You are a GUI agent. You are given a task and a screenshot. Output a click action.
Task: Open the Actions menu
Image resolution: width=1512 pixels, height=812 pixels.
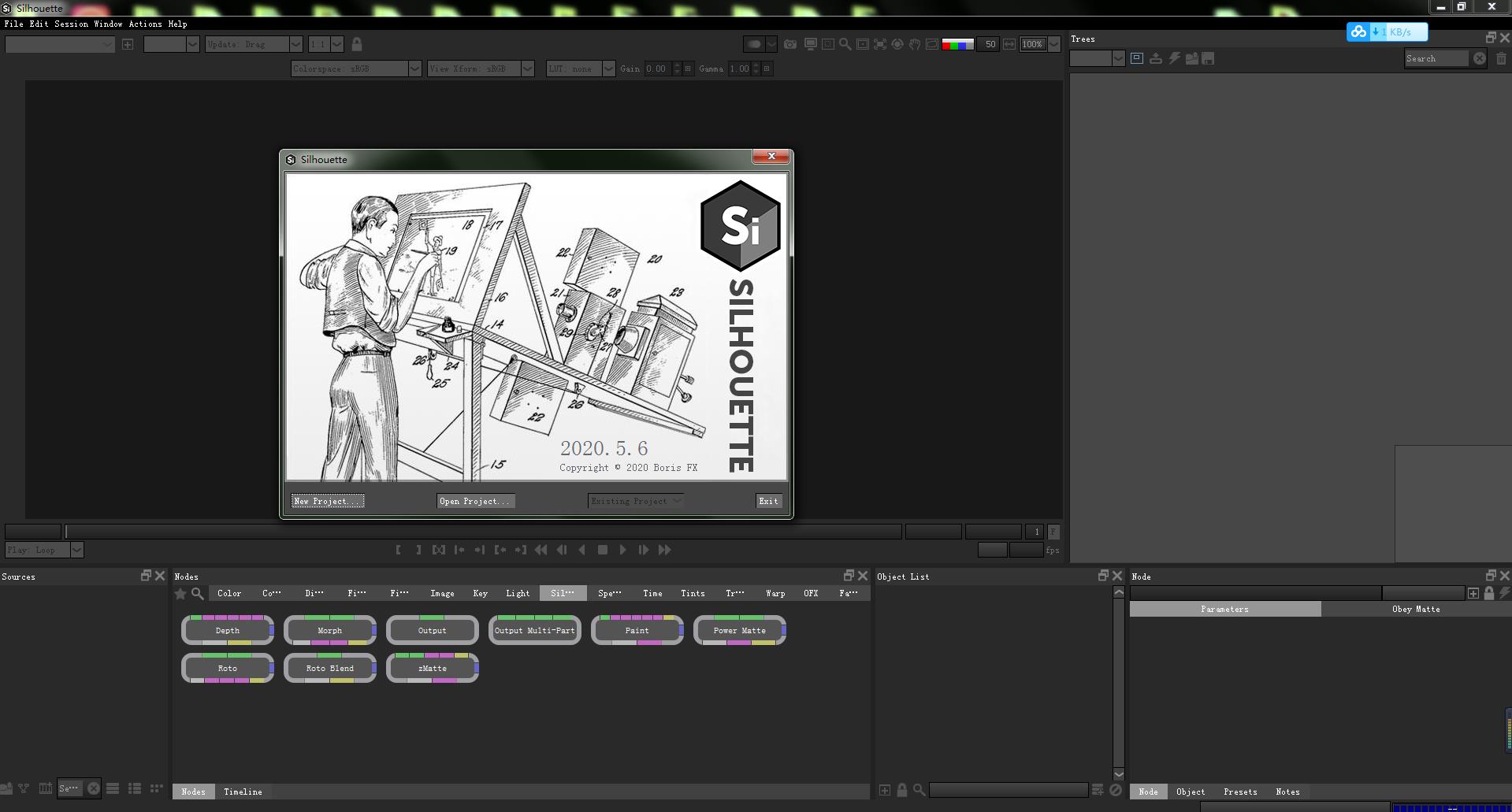(x=145, y=24)
